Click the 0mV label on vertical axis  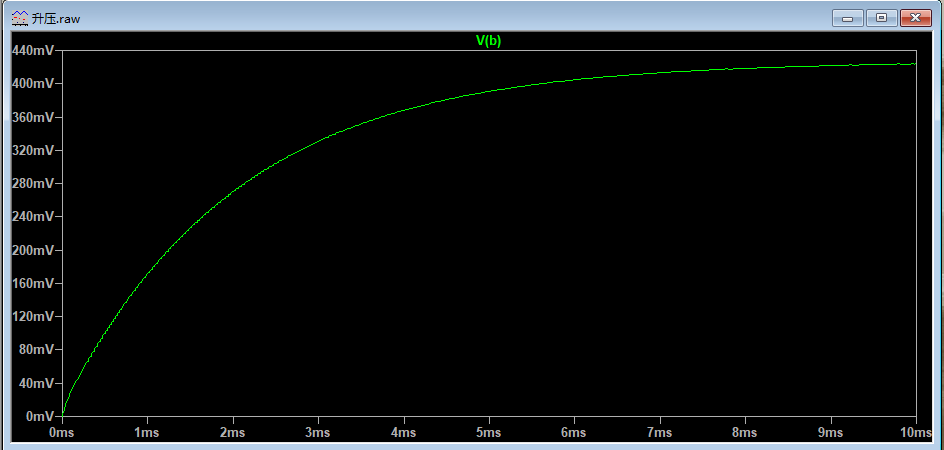pyautogui.click(x=40, y=416)
